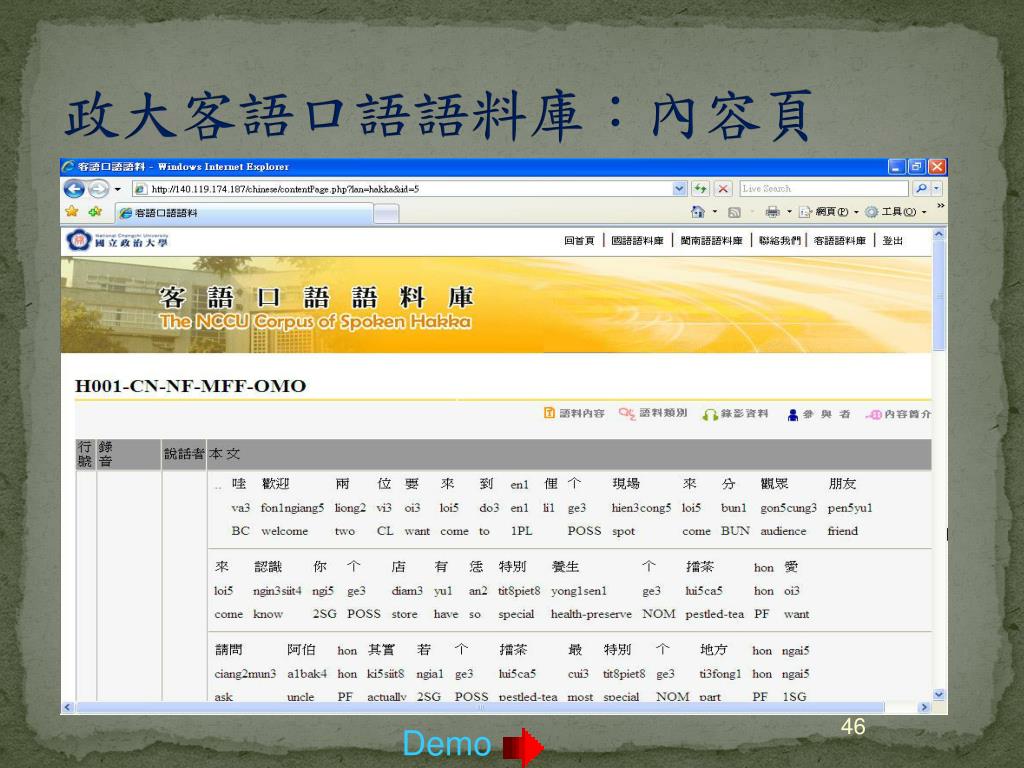Screen dimensions: 1024x768
Task: Switch to the 語料內容 tab
Action: (x=574, y=413)
